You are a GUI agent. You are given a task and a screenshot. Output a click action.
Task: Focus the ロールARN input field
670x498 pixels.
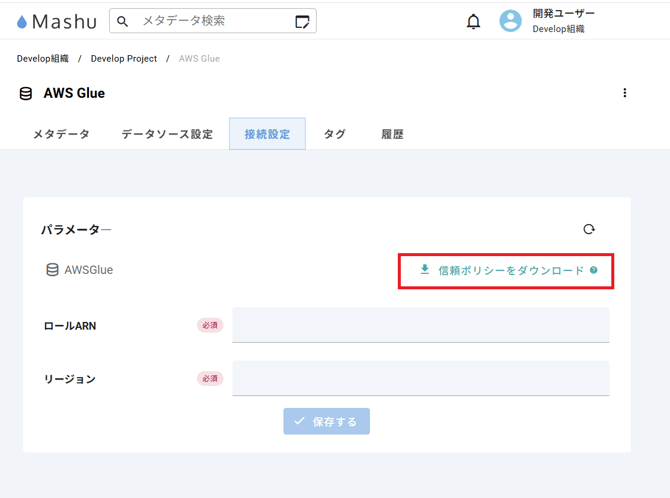(x=420, y=325)
